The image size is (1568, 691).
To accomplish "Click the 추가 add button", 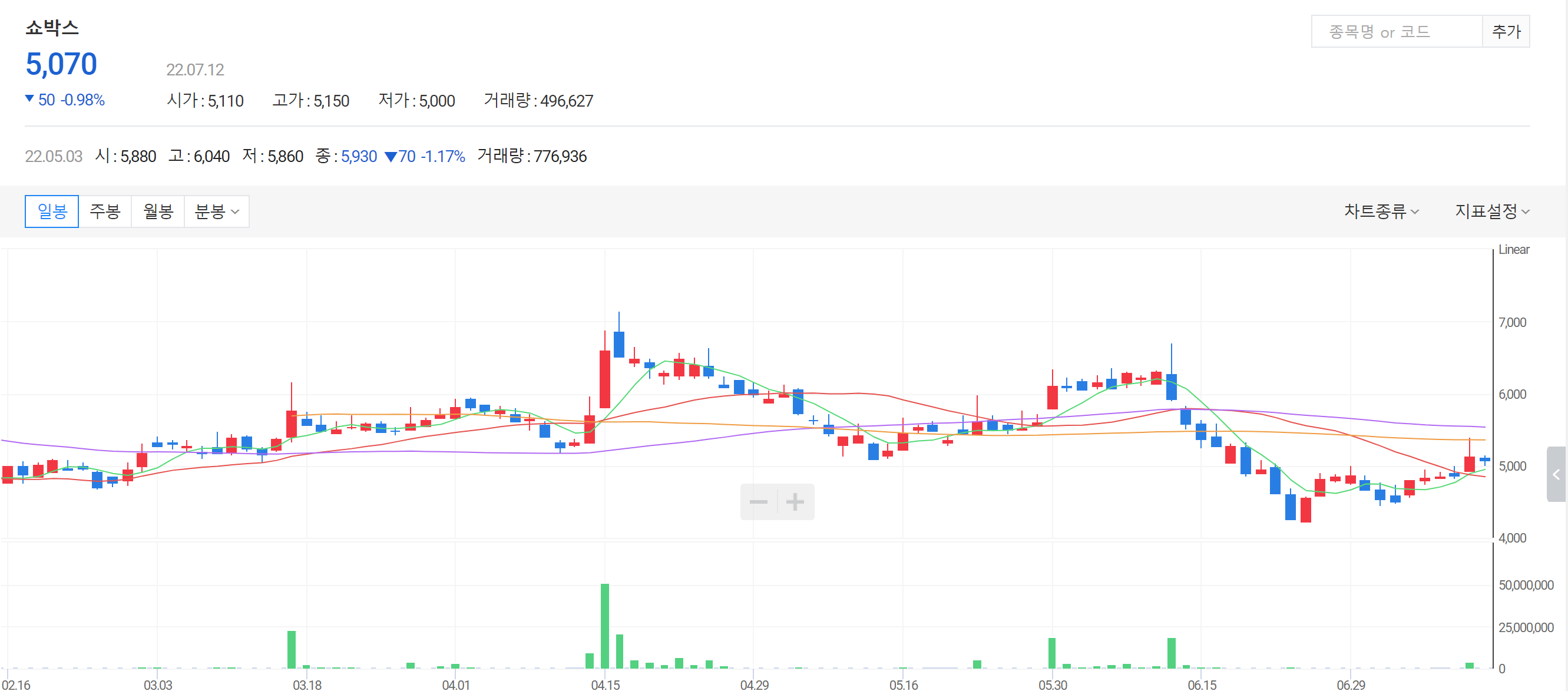I will pyautogui.click(x=1506, y=32).
